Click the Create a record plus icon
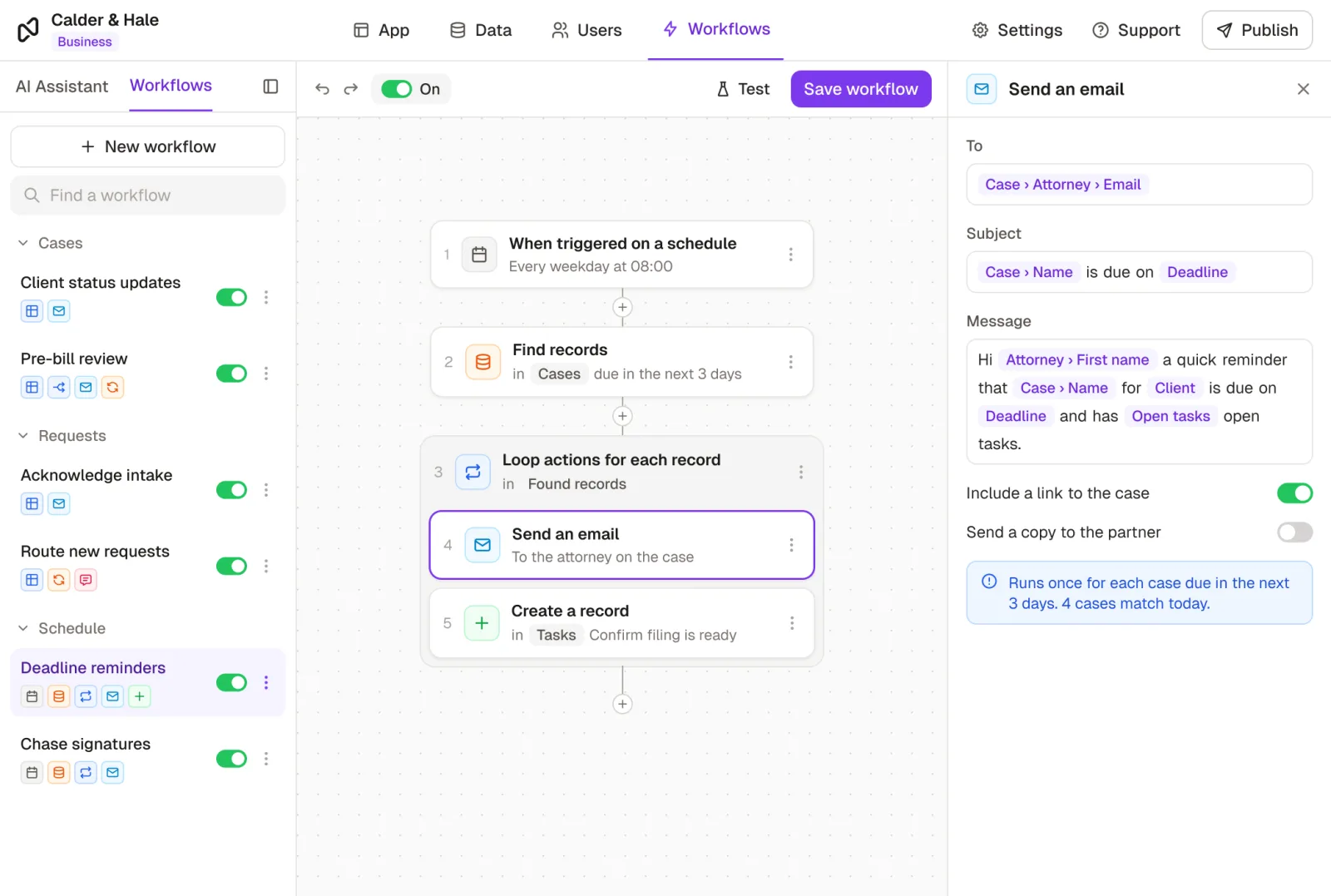The height and width of the screenshot is (896, 1331). [482, 623]
